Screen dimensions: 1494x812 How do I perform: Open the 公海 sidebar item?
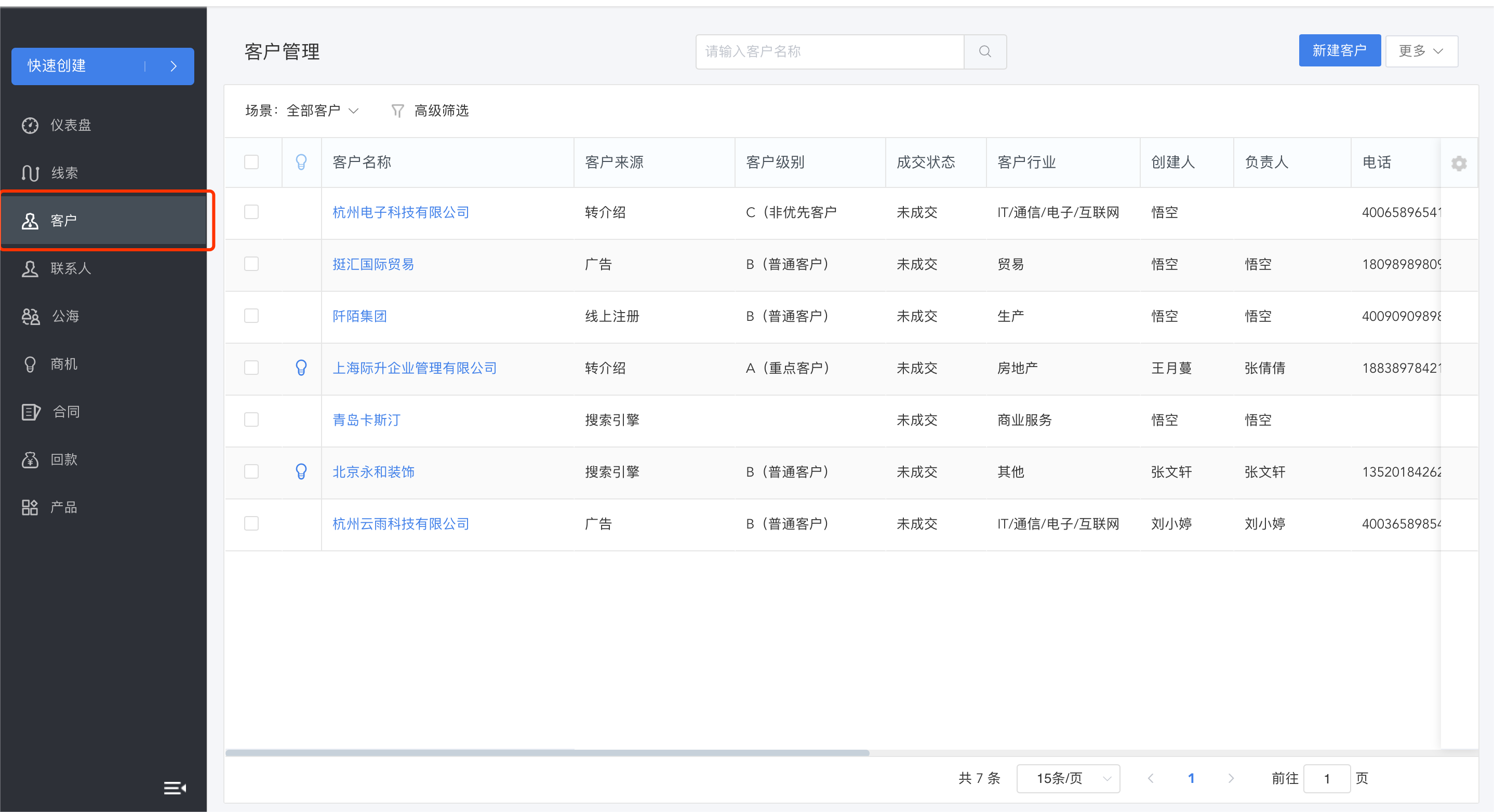coord(103,316)
